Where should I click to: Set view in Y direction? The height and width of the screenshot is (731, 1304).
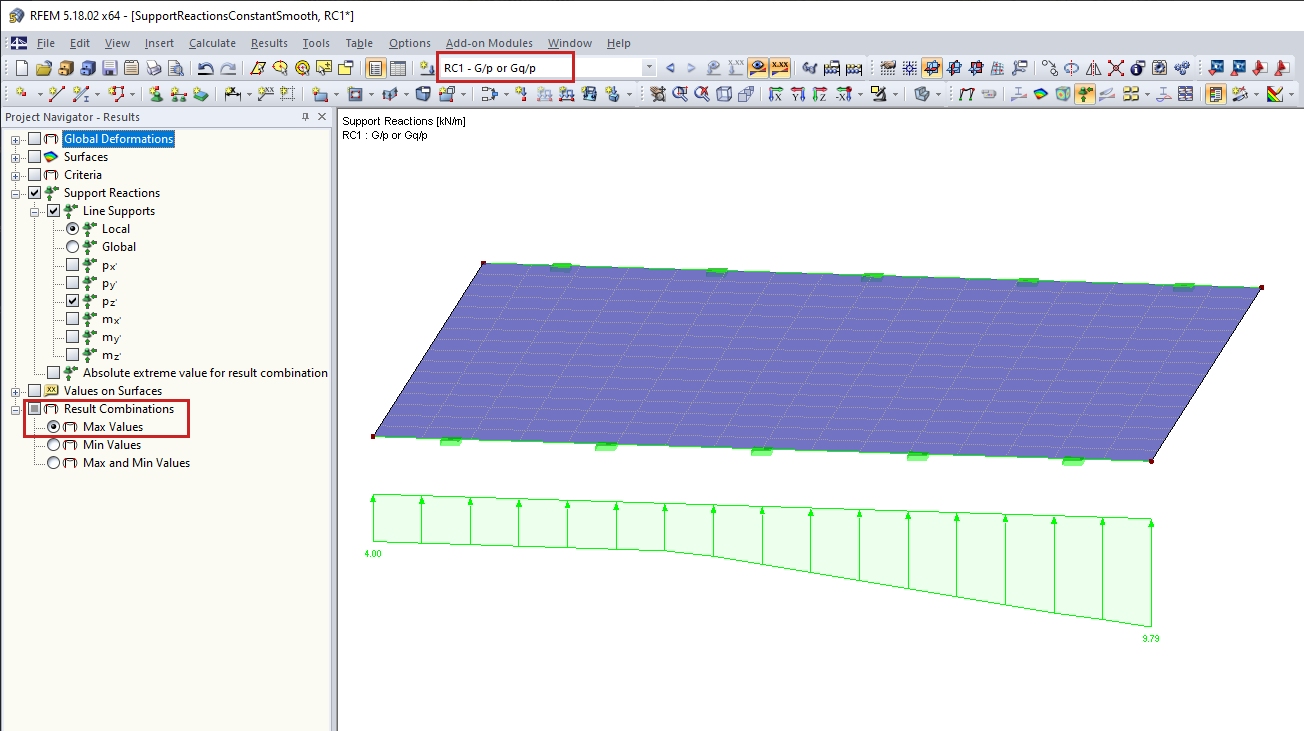tap(798, 94)
